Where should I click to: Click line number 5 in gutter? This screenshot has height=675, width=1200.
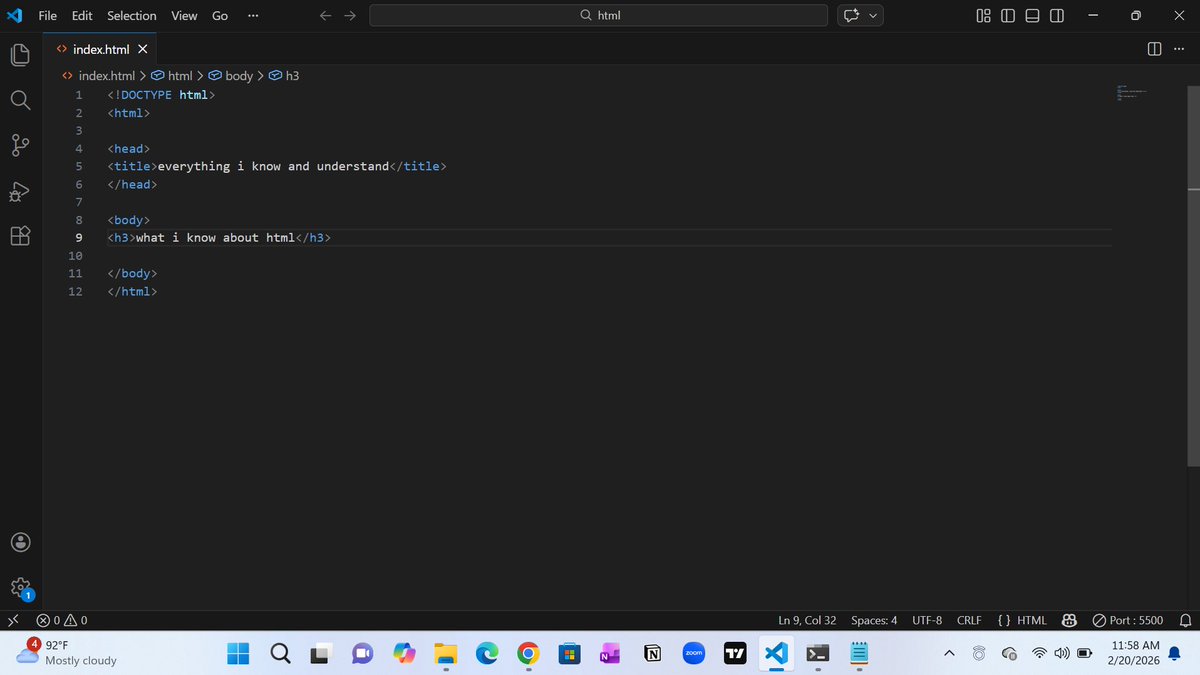click(x=79, y=166)
